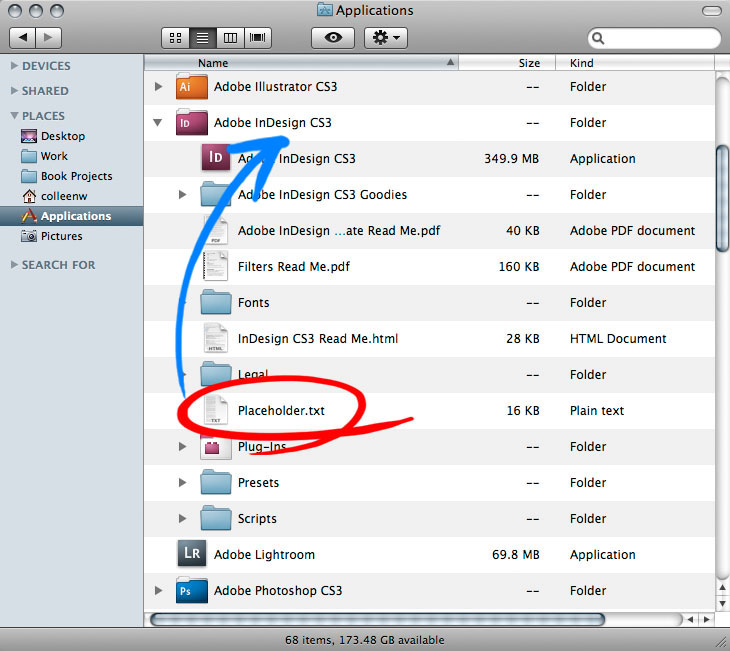Select the Adobe InDesign CS3 folder icon
The width and height of the screenshot is (730, 651).
pos(191,122)
